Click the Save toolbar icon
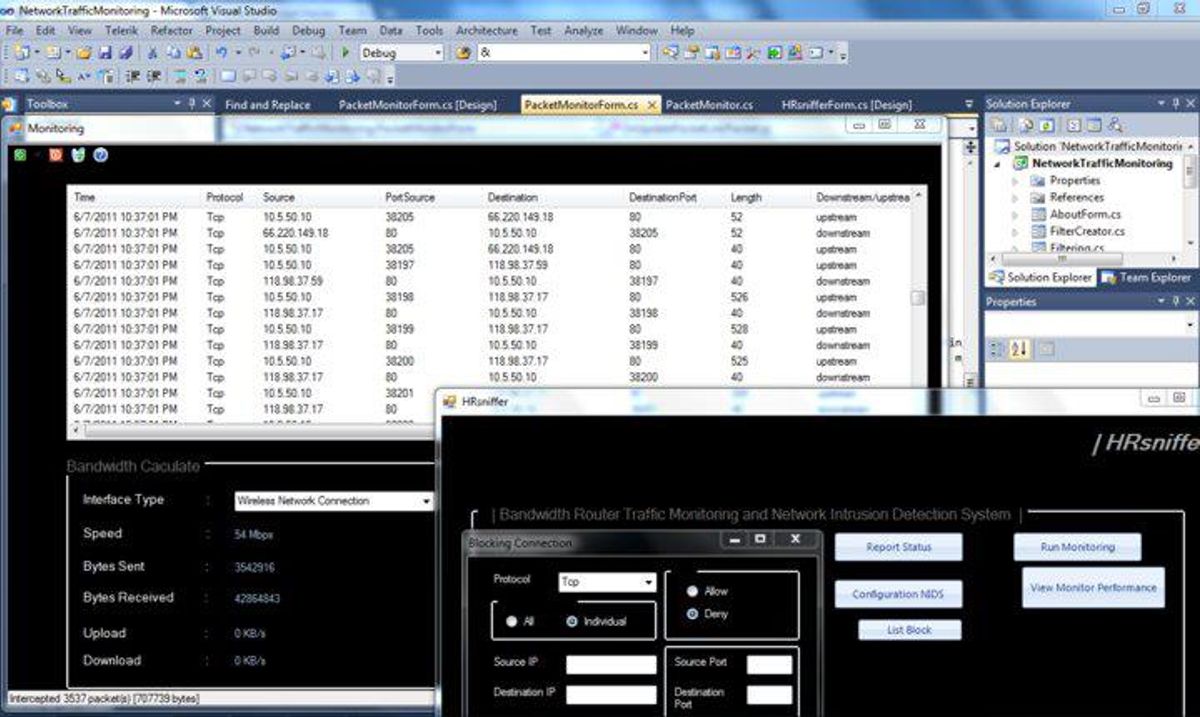Screen dimensions: 1200x717 tap(105, 53)
